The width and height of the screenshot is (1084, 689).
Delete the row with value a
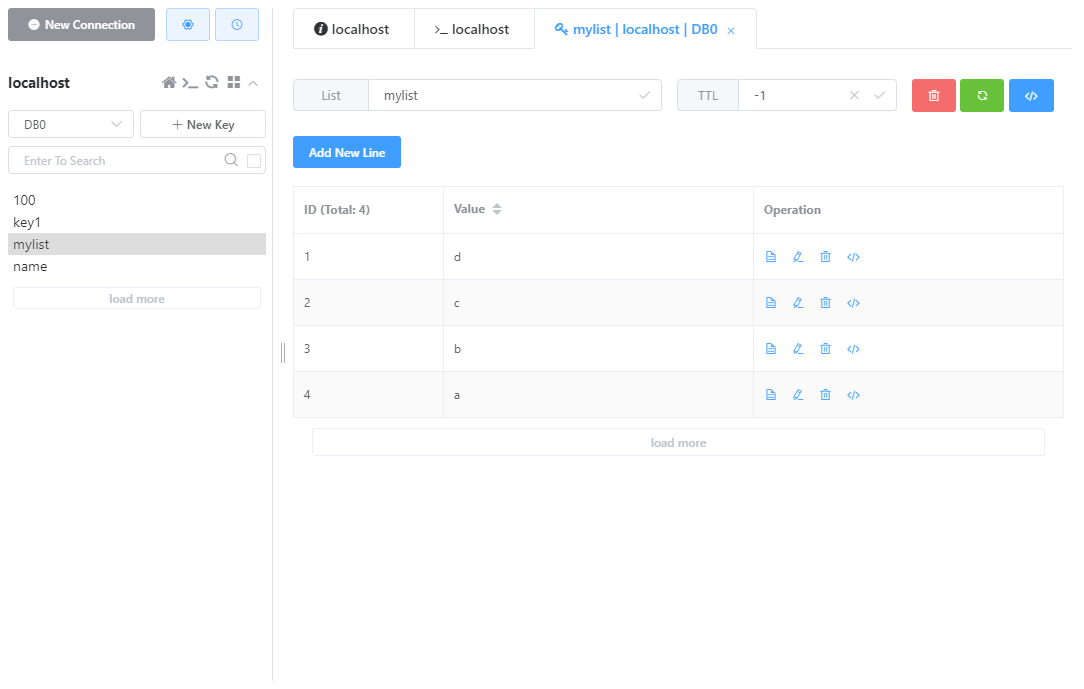[x=825, y=395]
